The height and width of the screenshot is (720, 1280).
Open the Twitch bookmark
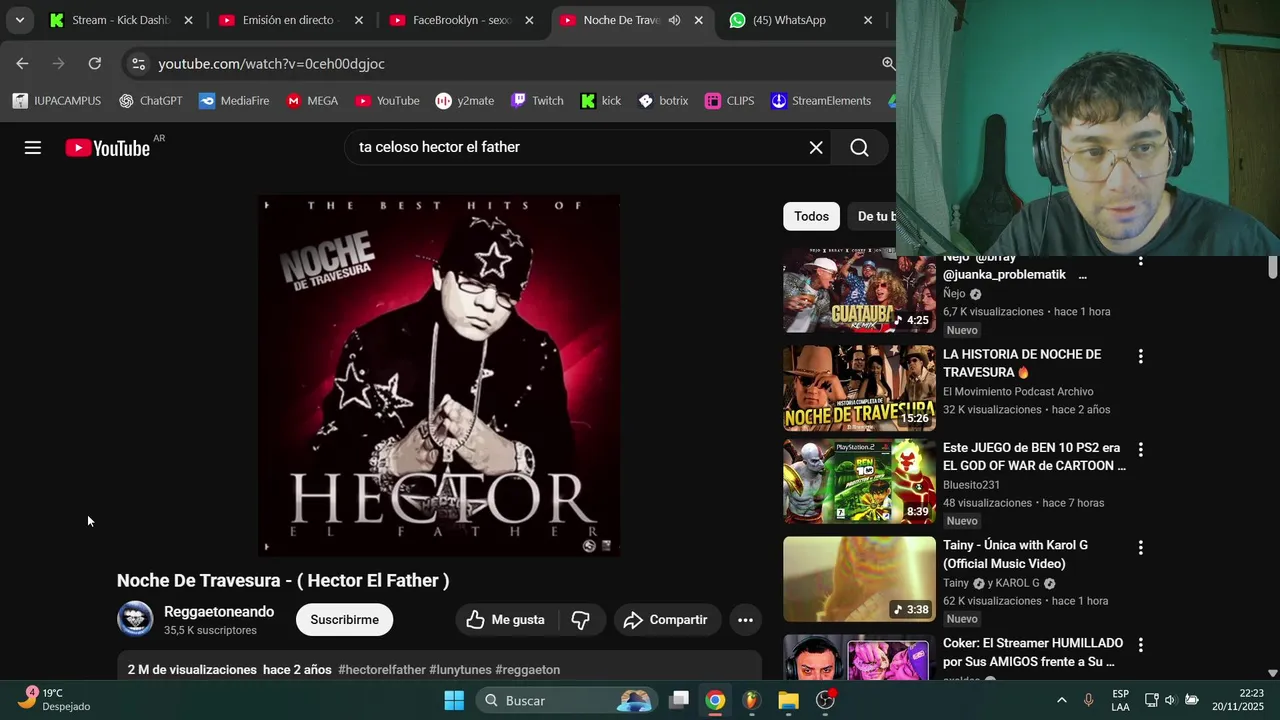point(537,100)
